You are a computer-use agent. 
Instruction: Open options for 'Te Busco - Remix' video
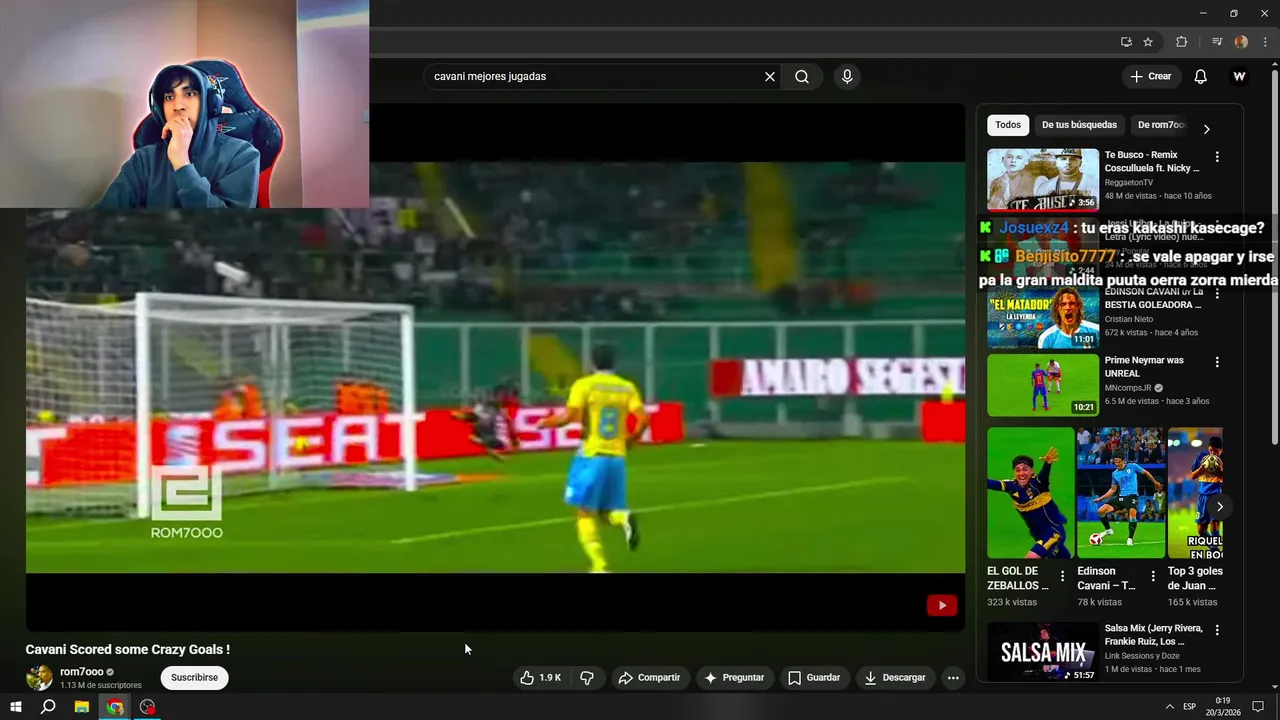(1217, 157)
